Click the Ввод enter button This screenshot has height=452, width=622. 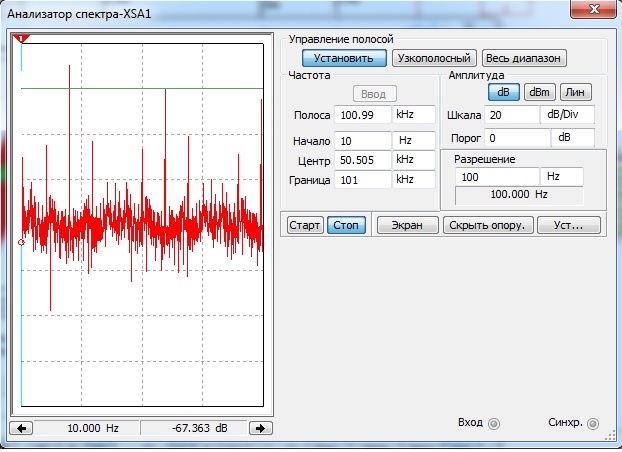tap(374, 94)
